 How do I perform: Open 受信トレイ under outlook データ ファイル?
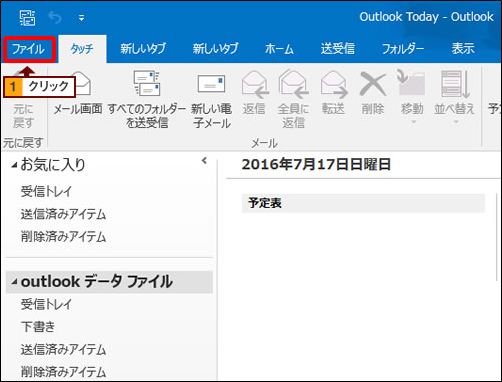click(46, 304)
